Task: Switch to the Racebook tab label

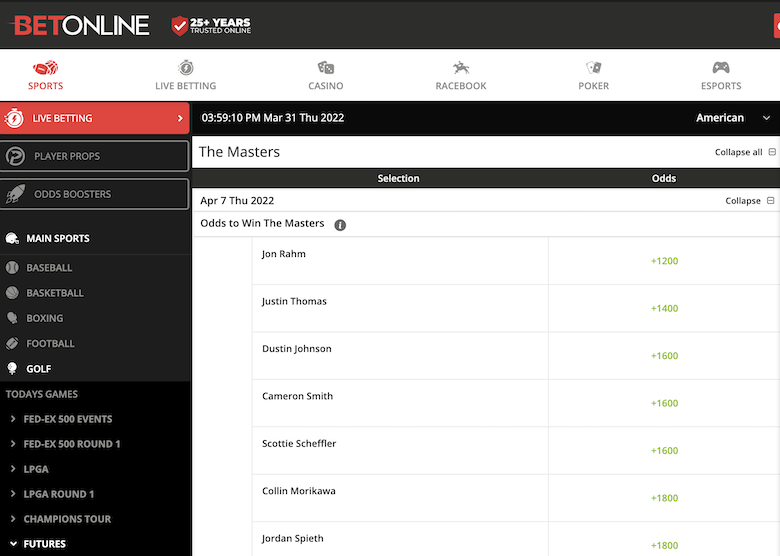Action: coord(461,86)
